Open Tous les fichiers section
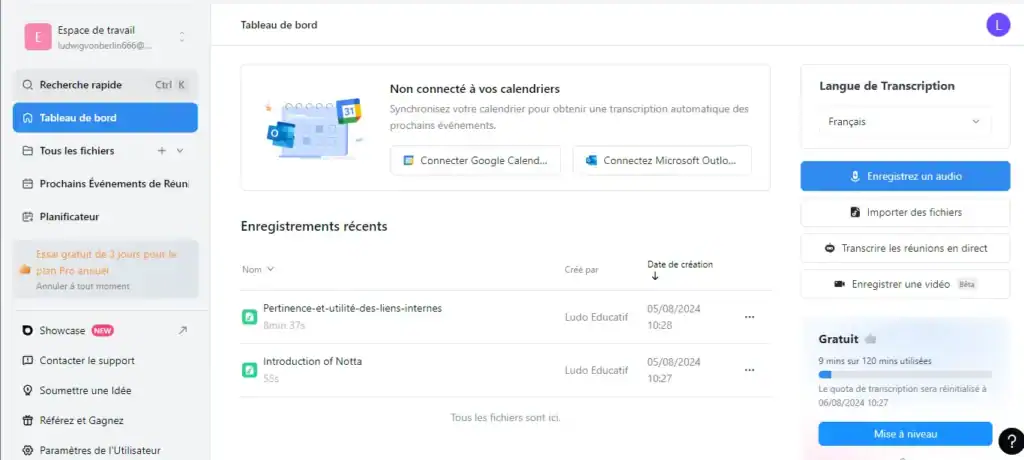Viewport: 1024px width, 460px height. 76,151
